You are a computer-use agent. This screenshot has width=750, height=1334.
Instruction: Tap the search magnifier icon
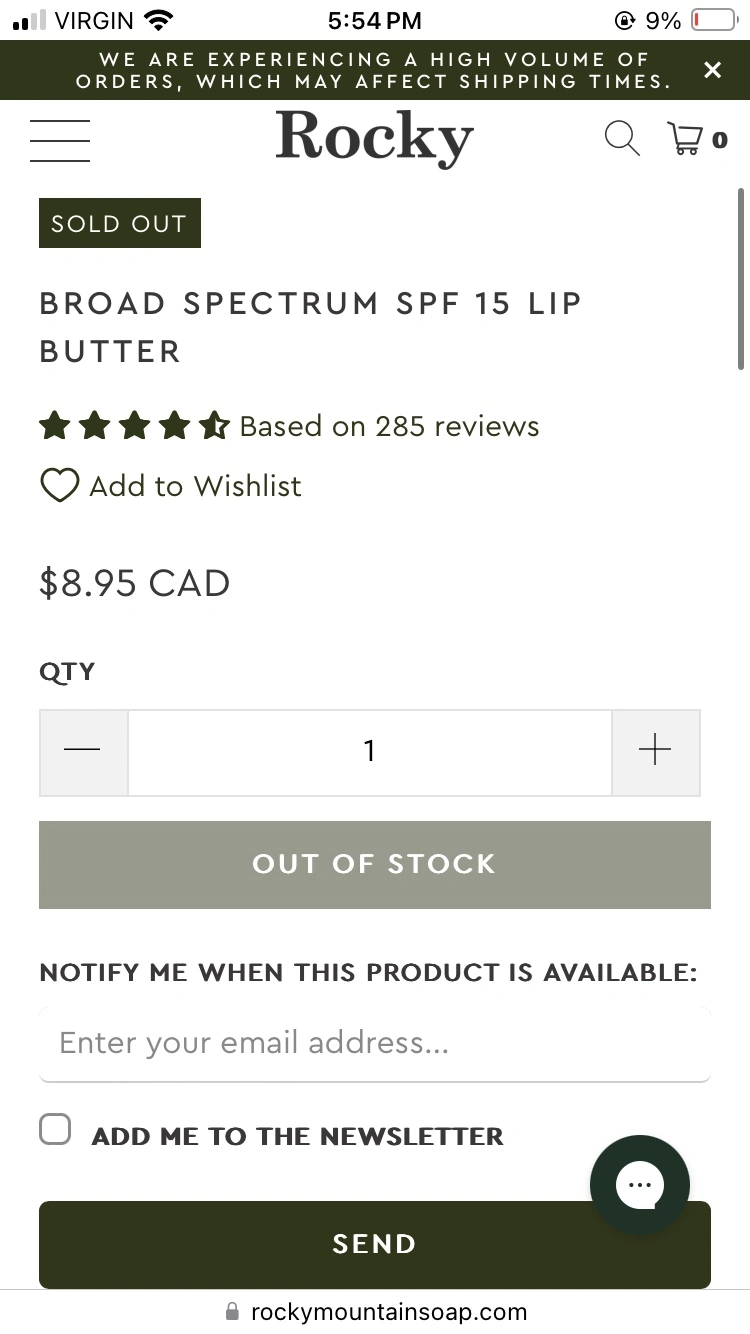click(x=622, y=139)
